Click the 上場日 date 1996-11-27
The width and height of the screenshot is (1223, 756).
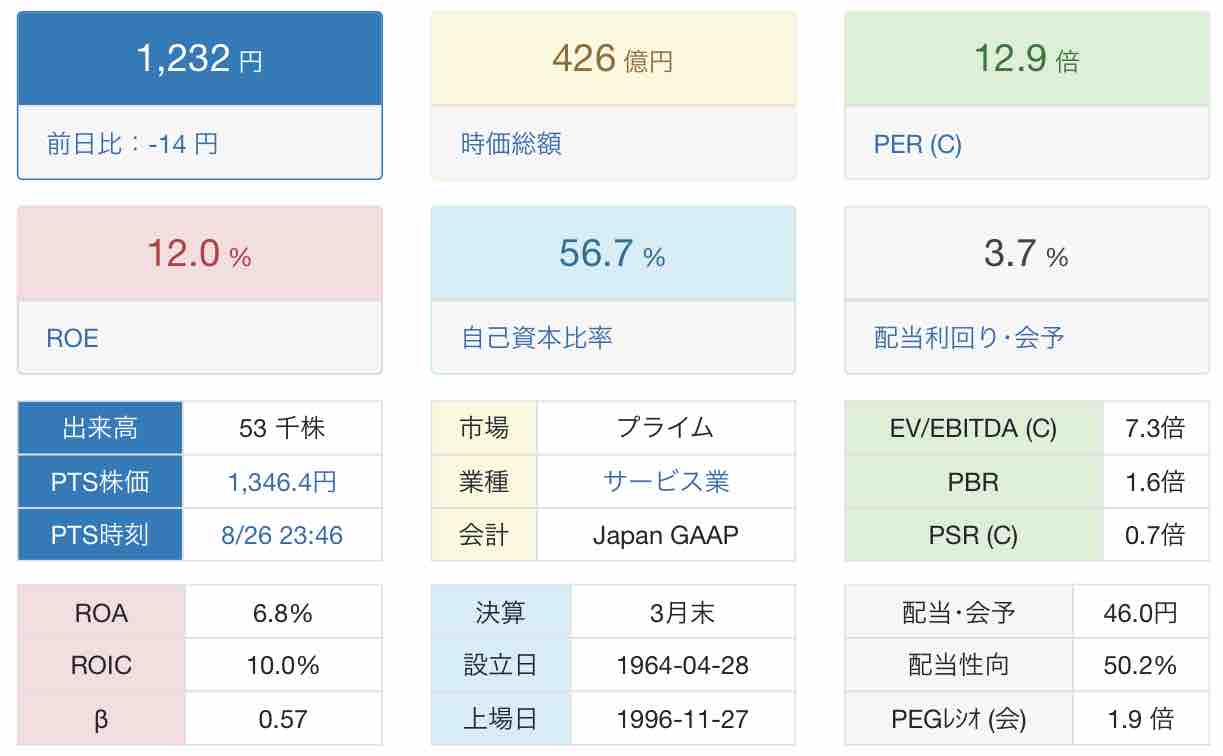coord(683,718)
